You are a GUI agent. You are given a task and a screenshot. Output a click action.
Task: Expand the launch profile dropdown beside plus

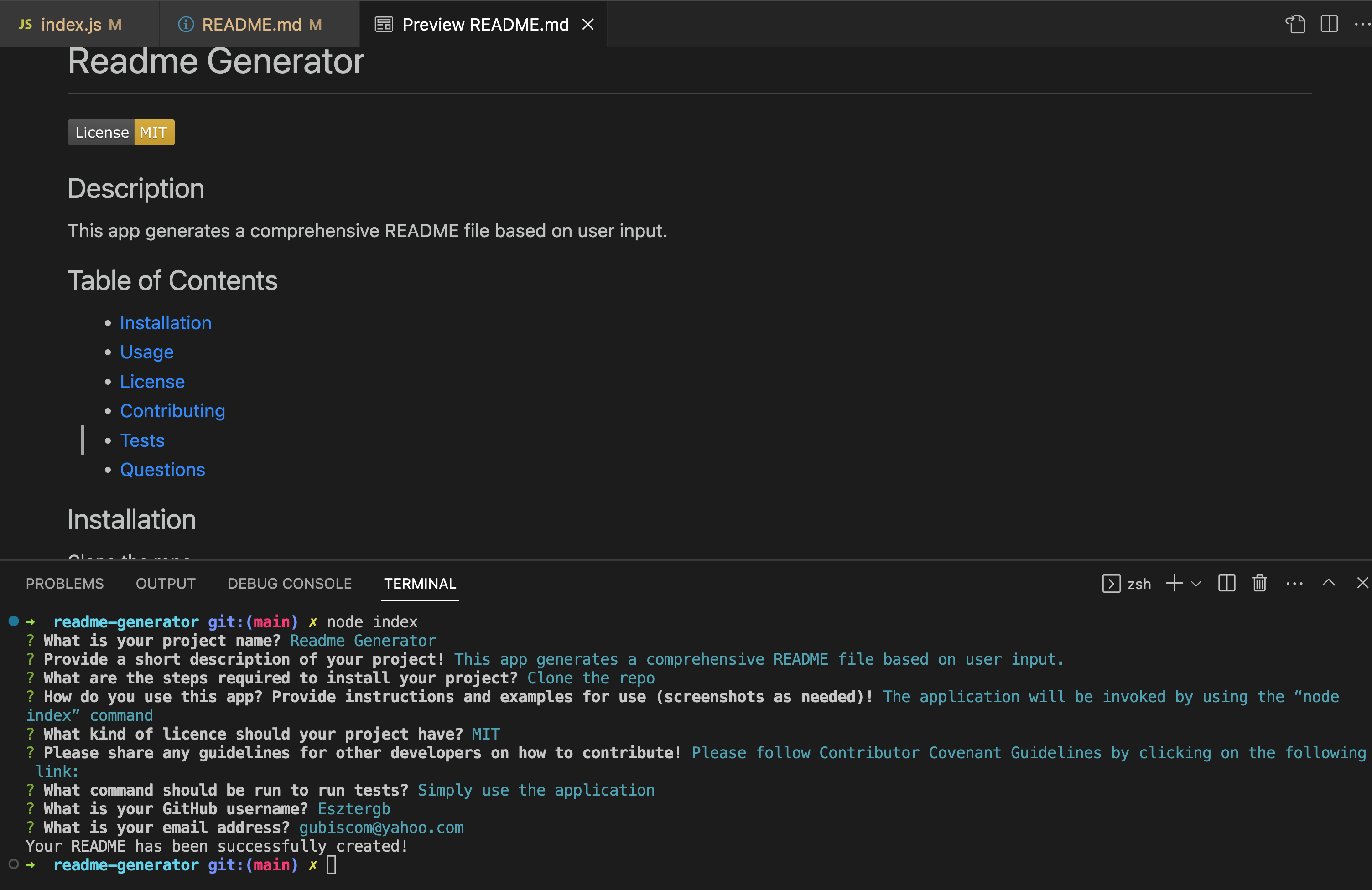coord(1196,583)
